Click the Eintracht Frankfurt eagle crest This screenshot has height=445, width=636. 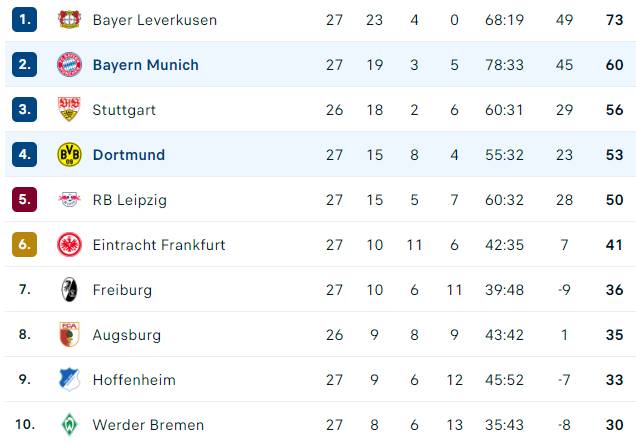(69, 245)
